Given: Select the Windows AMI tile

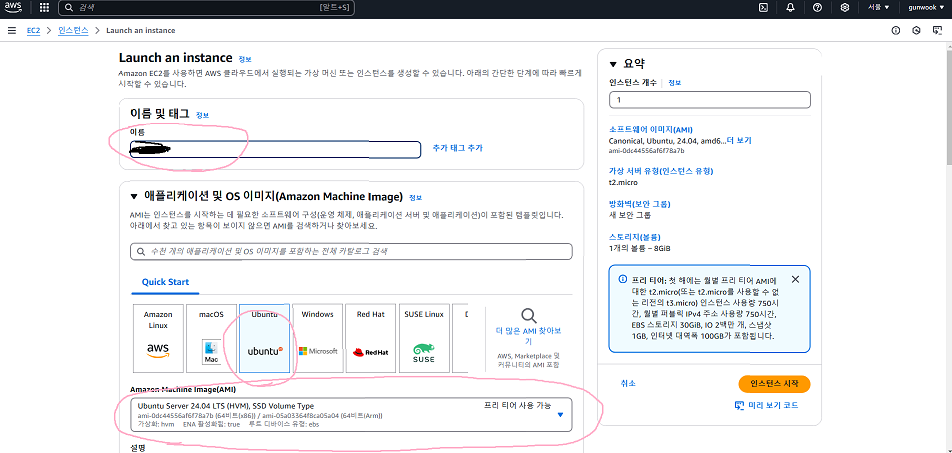Looking at the screenshot, I should coord(318,338).
